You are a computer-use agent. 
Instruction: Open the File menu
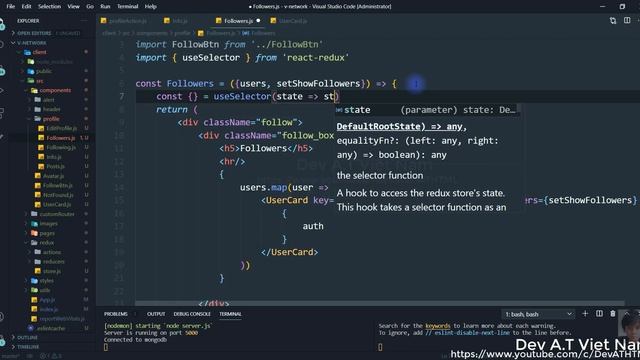pos(11,7)
